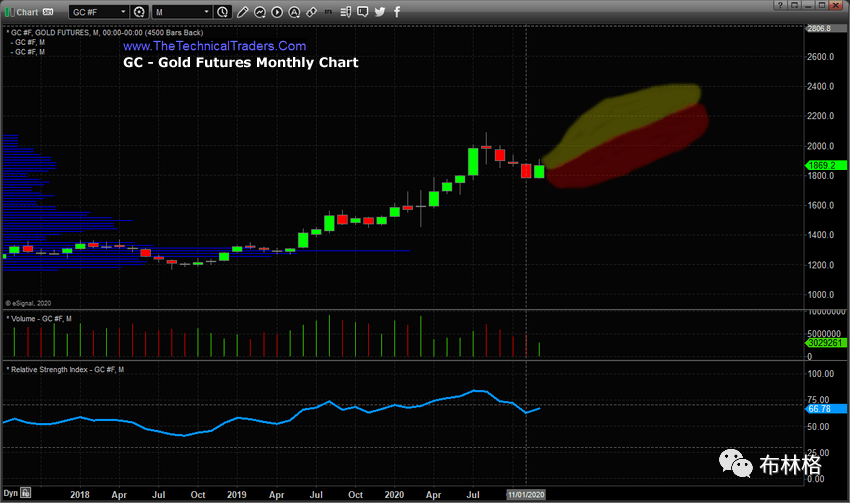This screenshot has width=850, height=503.
Task: Select the eraser tool icon
Action: [x=311, y=12]
